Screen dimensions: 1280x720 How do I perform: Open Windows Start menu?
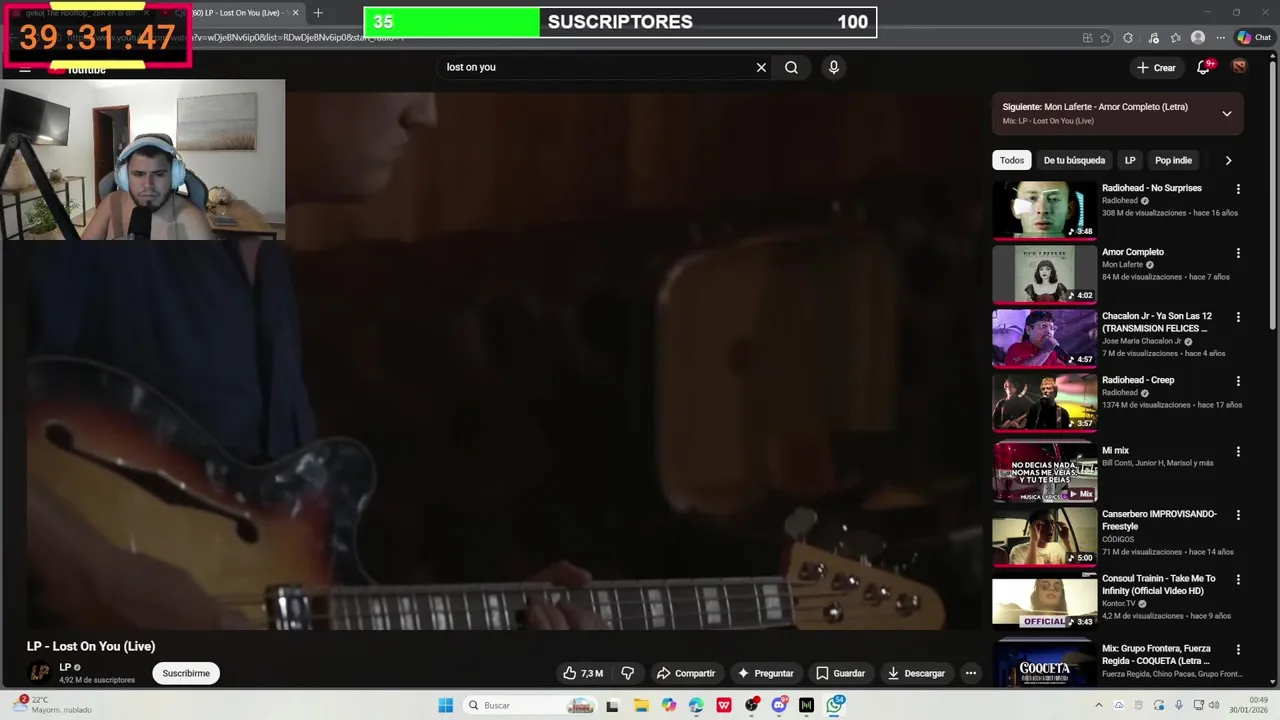click(445, 705)
